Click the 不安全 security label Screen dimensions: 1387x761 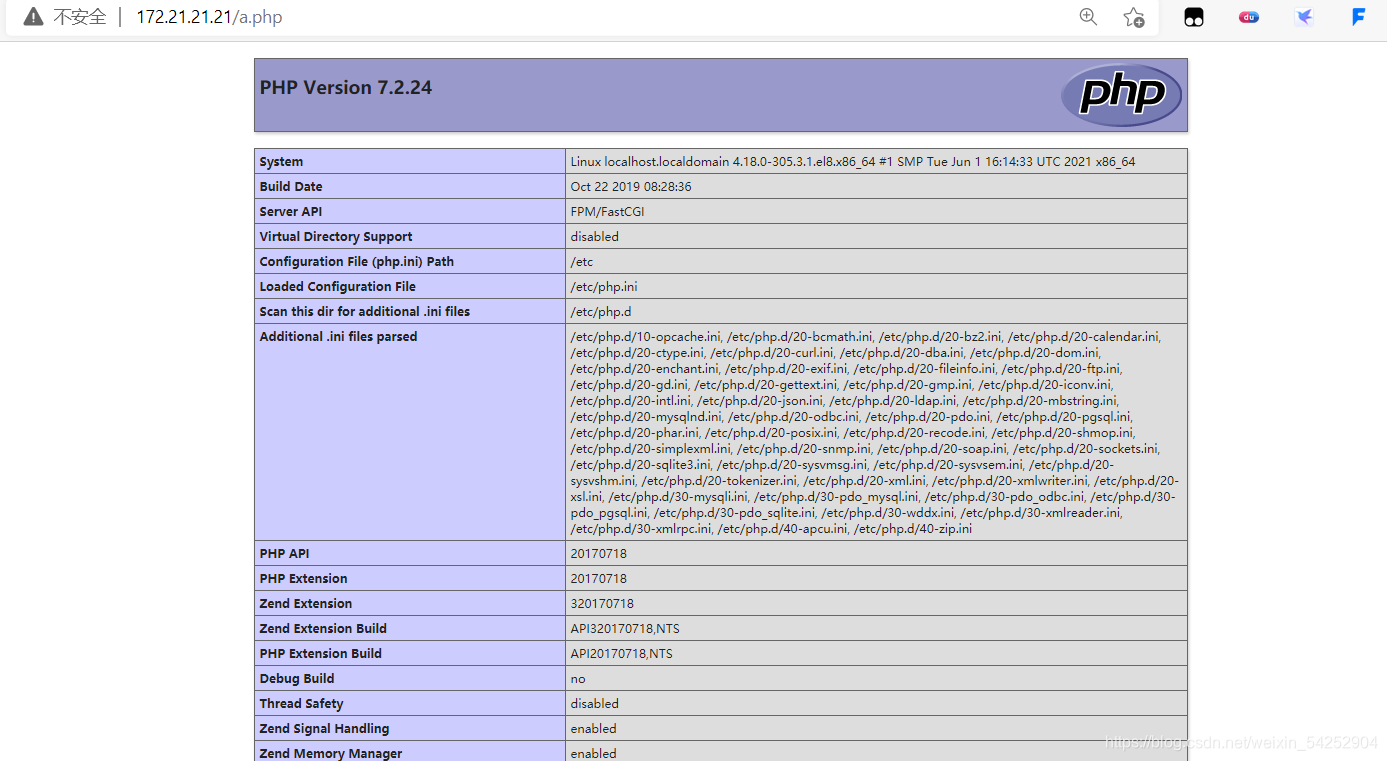click(x=79, y=17)
